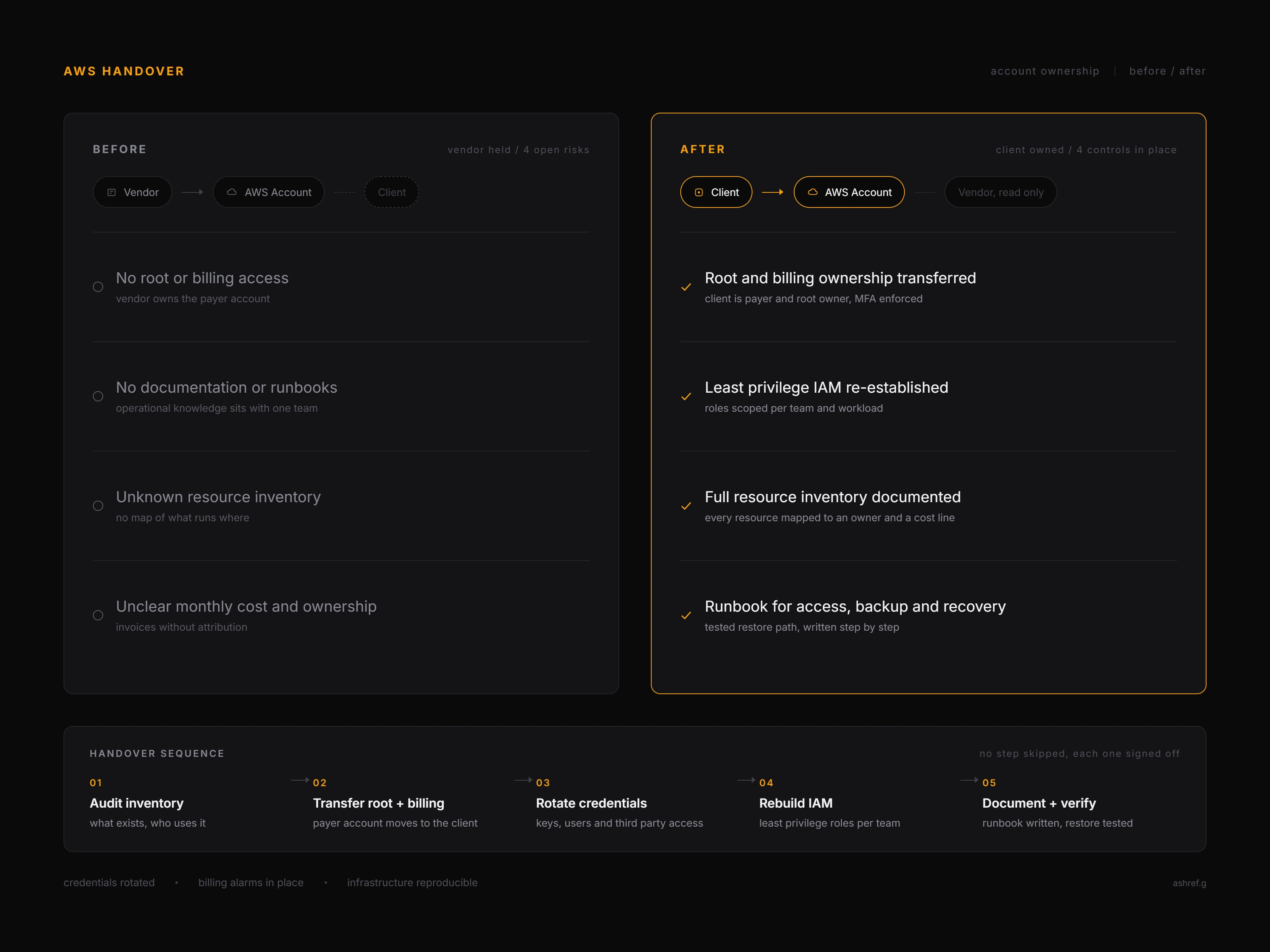
Task: Click 'Unknown resource inventory' heading
Action: click(218, 497)
